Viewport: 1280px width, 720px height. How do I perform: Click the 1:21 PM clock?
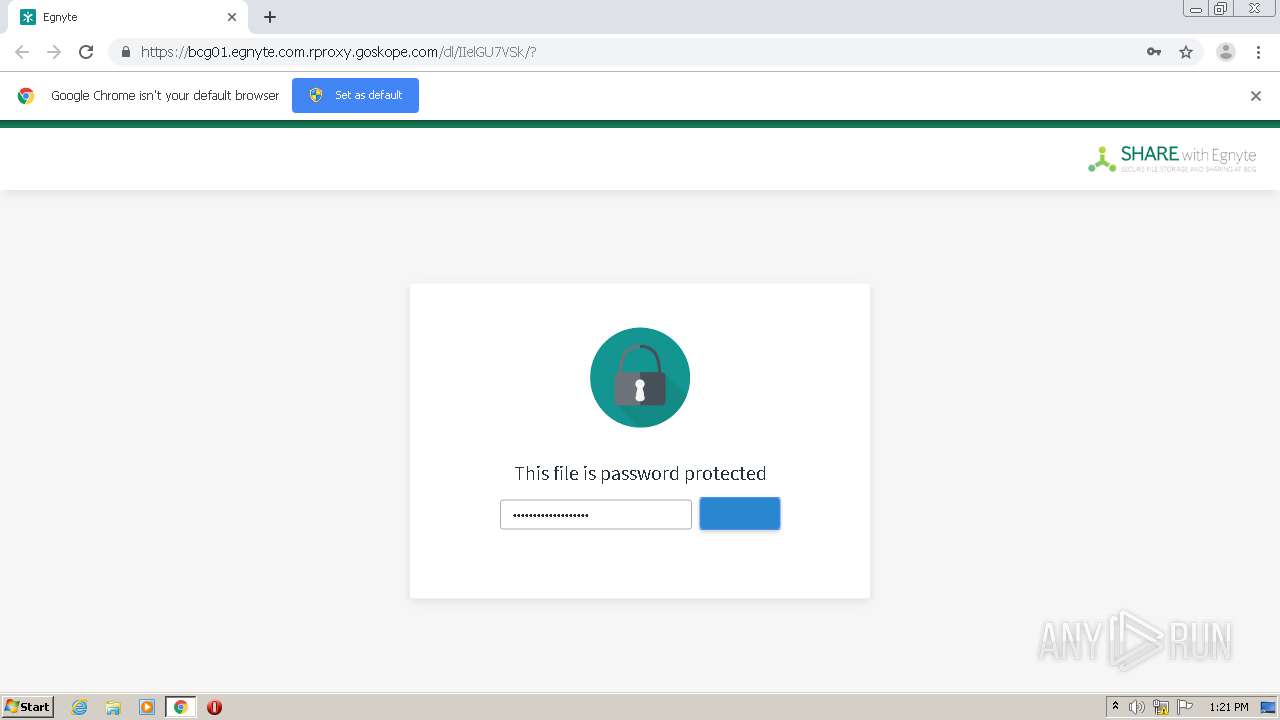(x=1229, y=707)
